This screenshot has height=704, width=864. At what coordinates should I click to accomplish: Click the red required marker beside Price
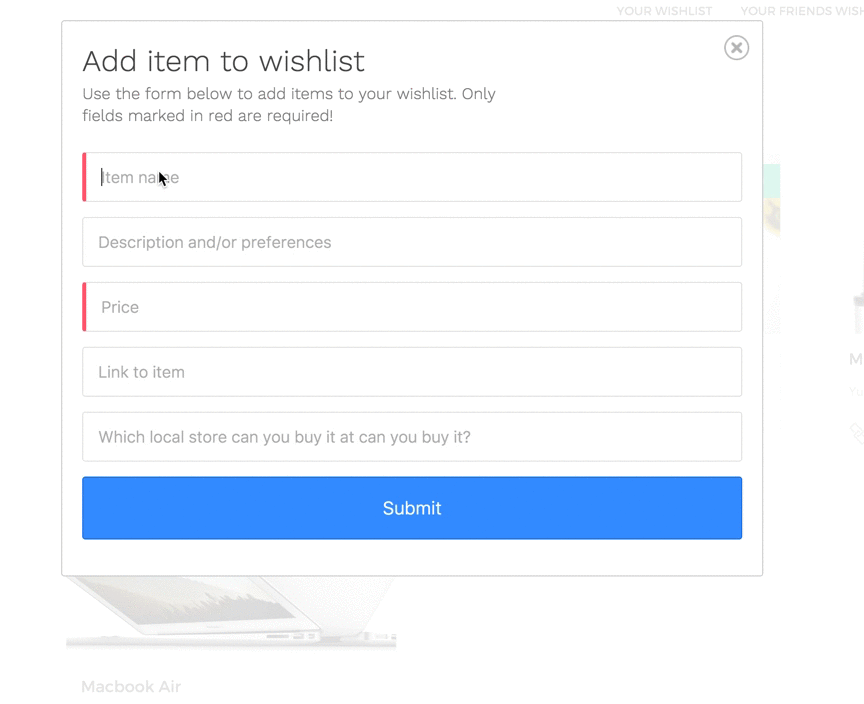84,307
